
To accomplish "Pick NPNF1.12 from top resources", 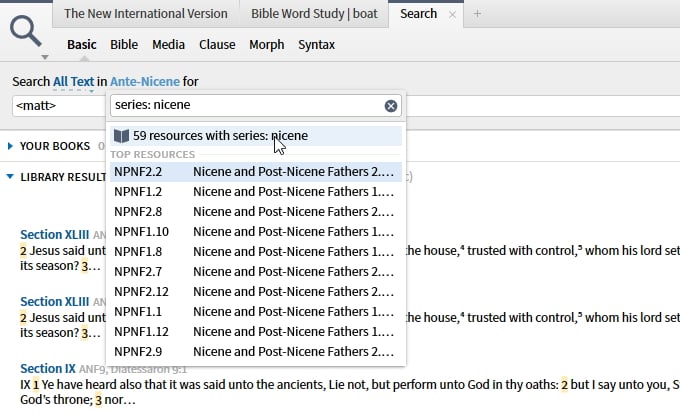I will [x=255, y=331].
